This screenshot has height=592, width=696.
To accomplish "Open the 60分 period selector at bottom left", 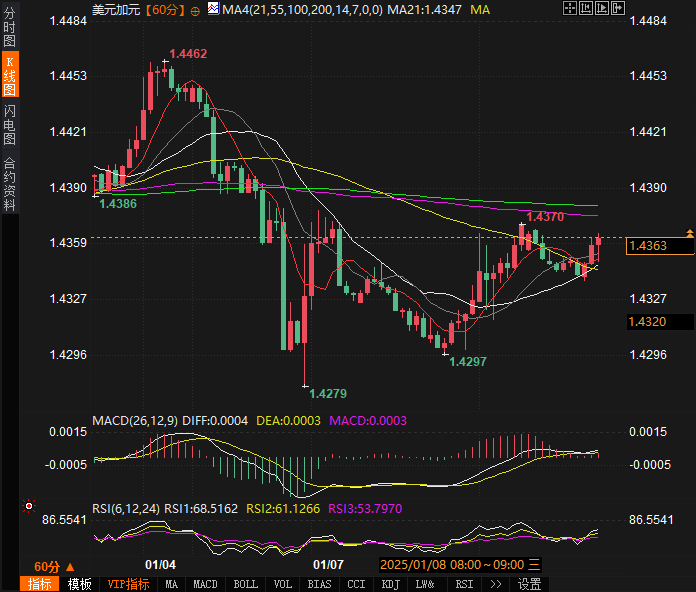I will click(x=51, y=565).
